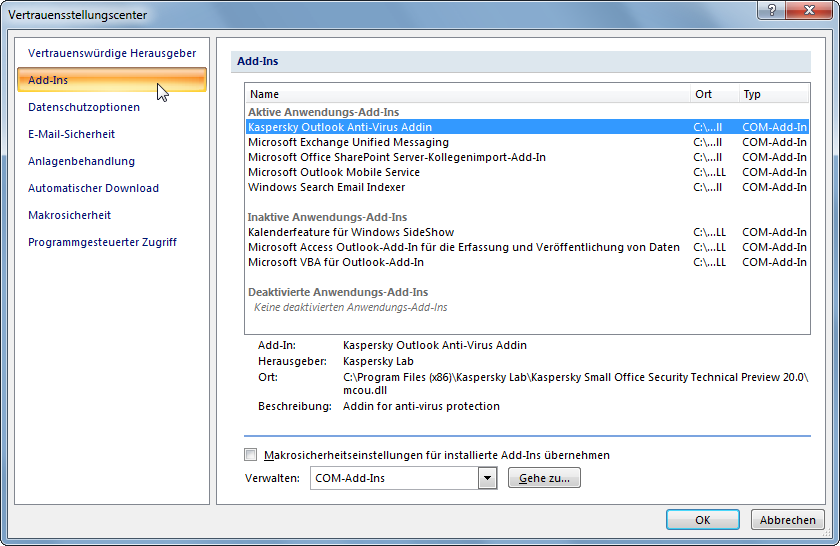
Task: Open E-Mail-Sicherheit settings
Action: pos(72,134)
